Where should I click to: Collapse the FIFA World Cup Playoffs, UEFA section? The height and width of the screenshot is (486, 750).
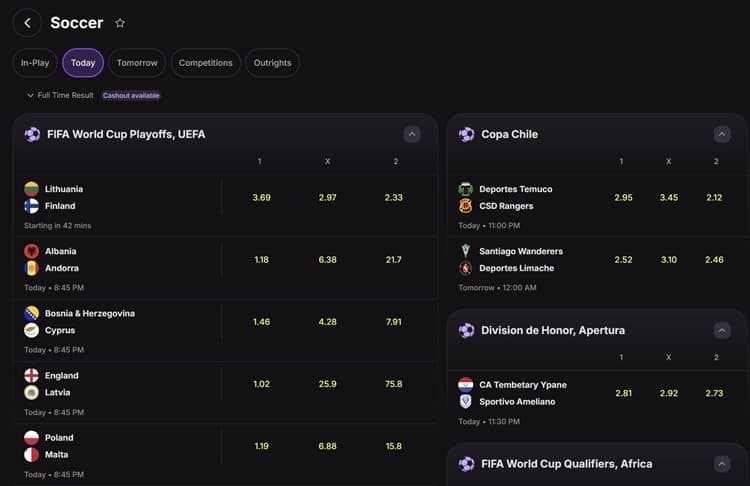tap(411, 134)
